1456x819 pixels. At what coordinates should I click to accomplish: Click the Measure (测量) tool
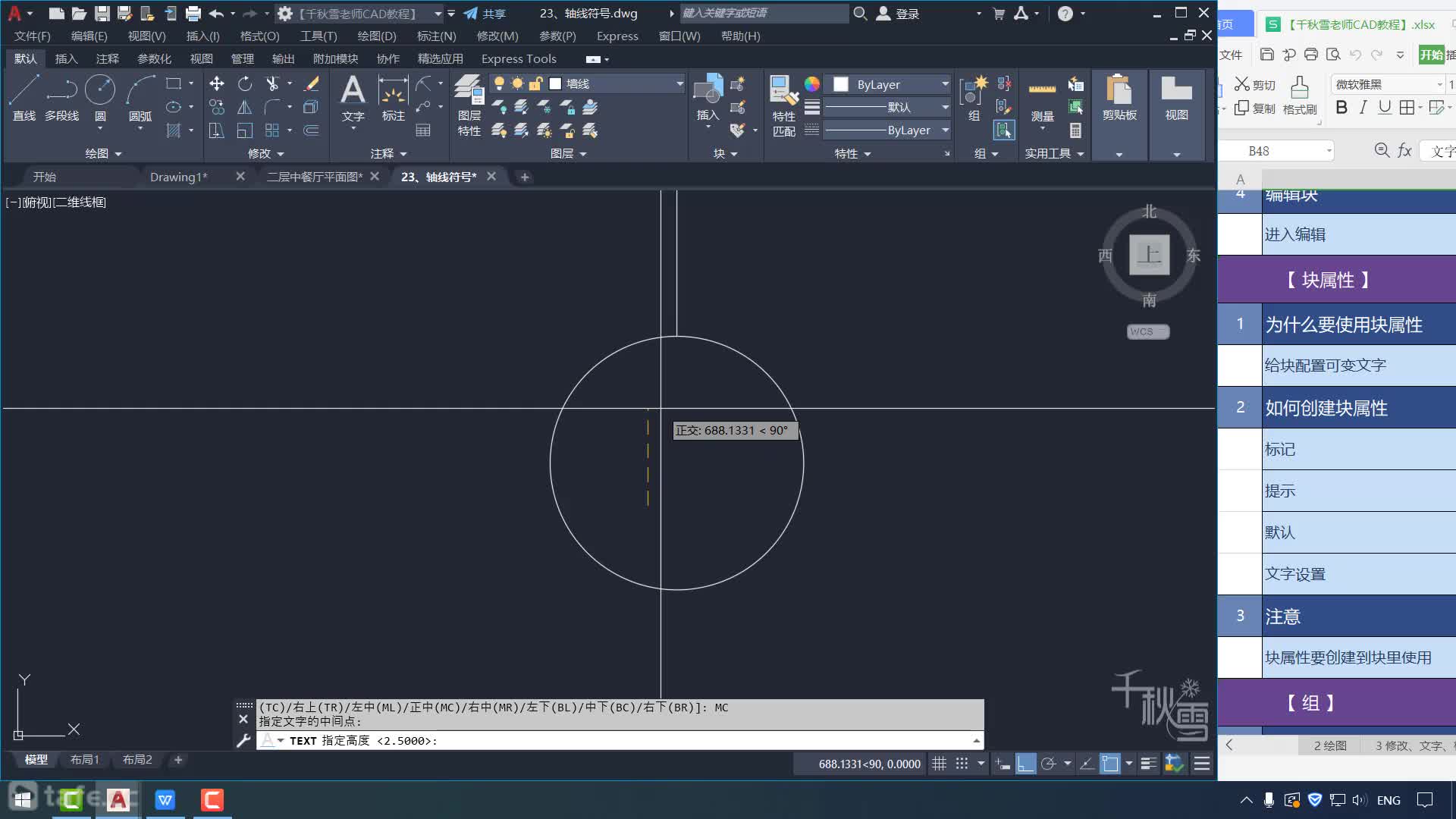pos(1042,99)
